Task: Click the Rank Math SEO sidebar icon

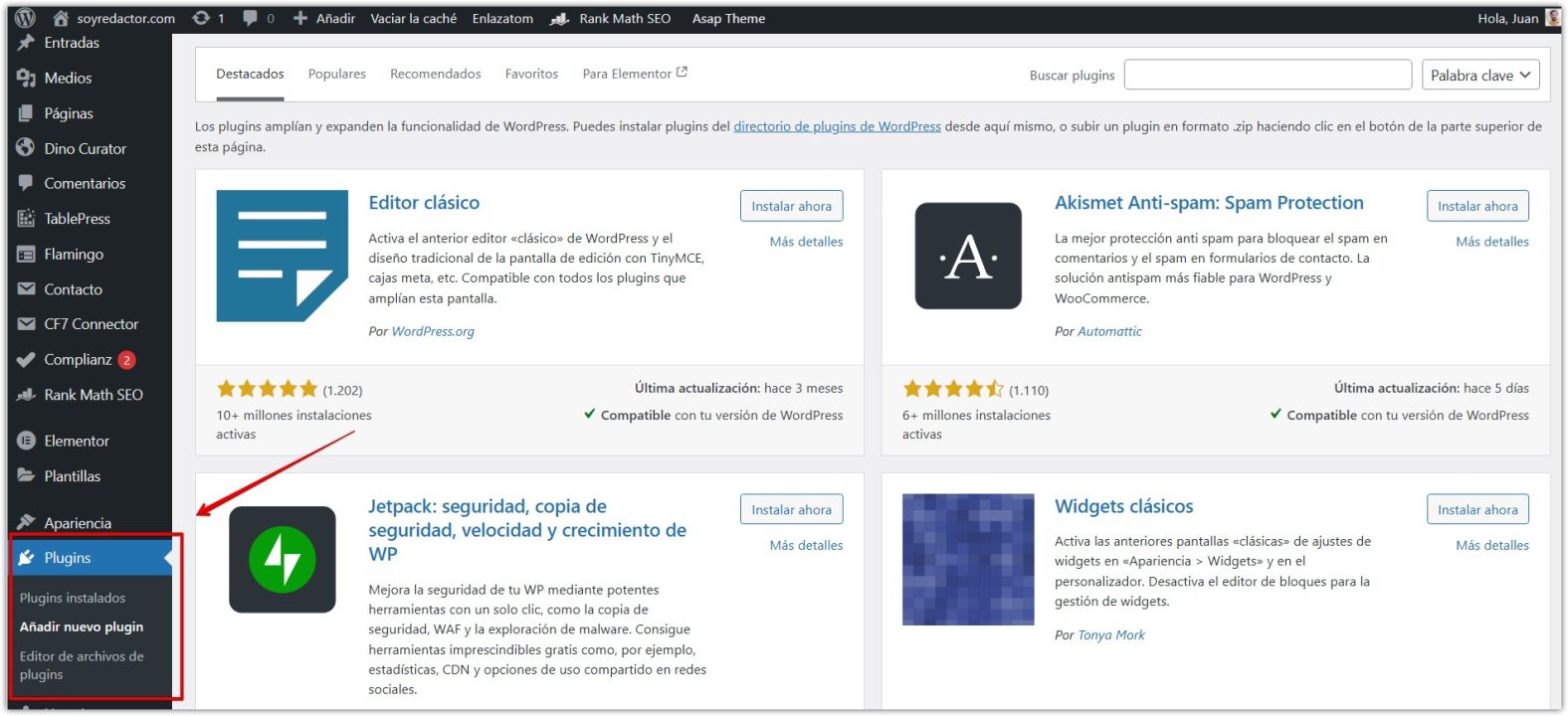Action: 26,395
